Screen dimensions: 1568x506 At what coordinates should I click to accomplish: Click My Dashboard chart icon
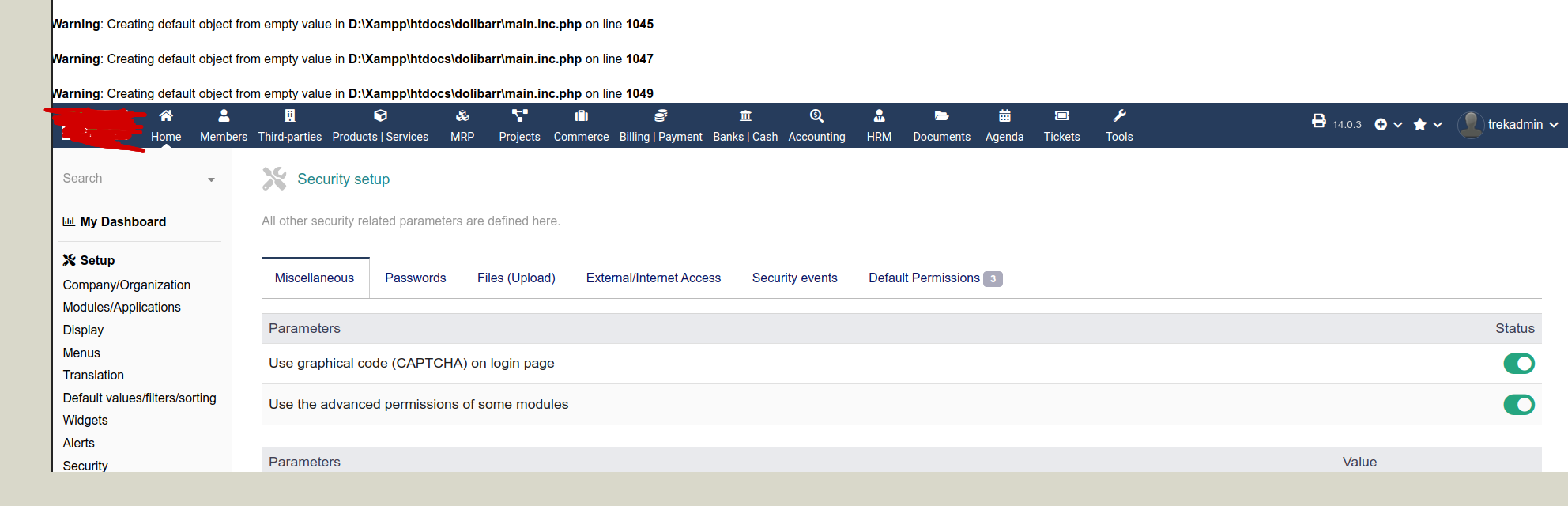pyautogui.click(x=69, y=221)
